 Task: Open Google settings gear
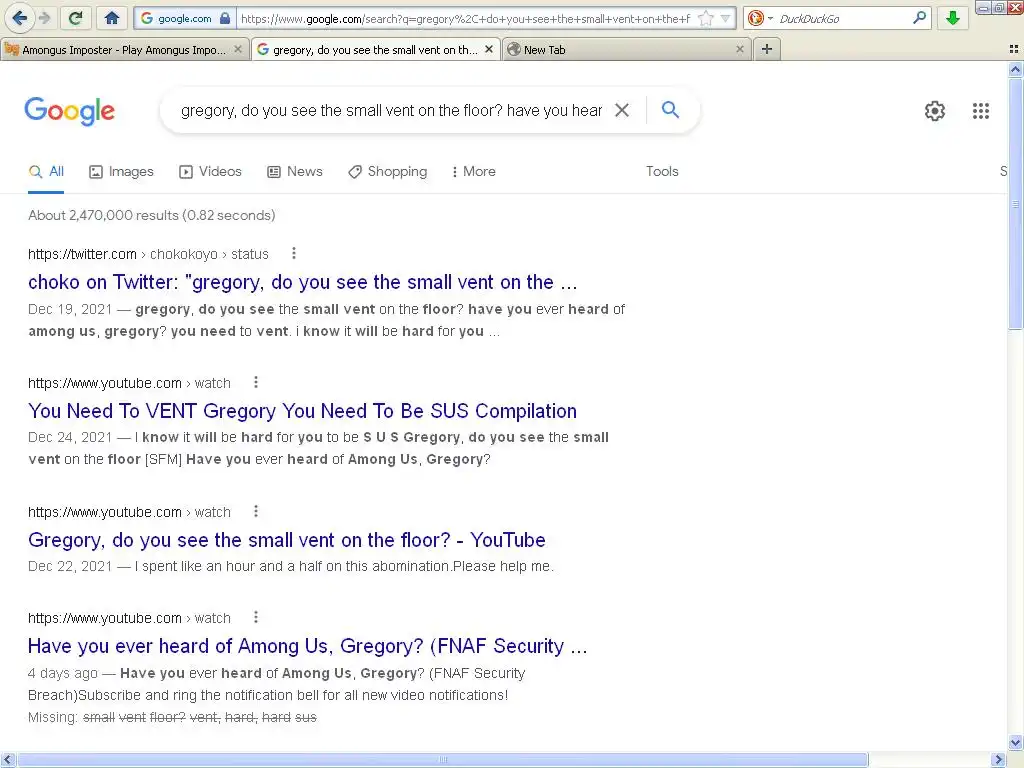(935, 111)
